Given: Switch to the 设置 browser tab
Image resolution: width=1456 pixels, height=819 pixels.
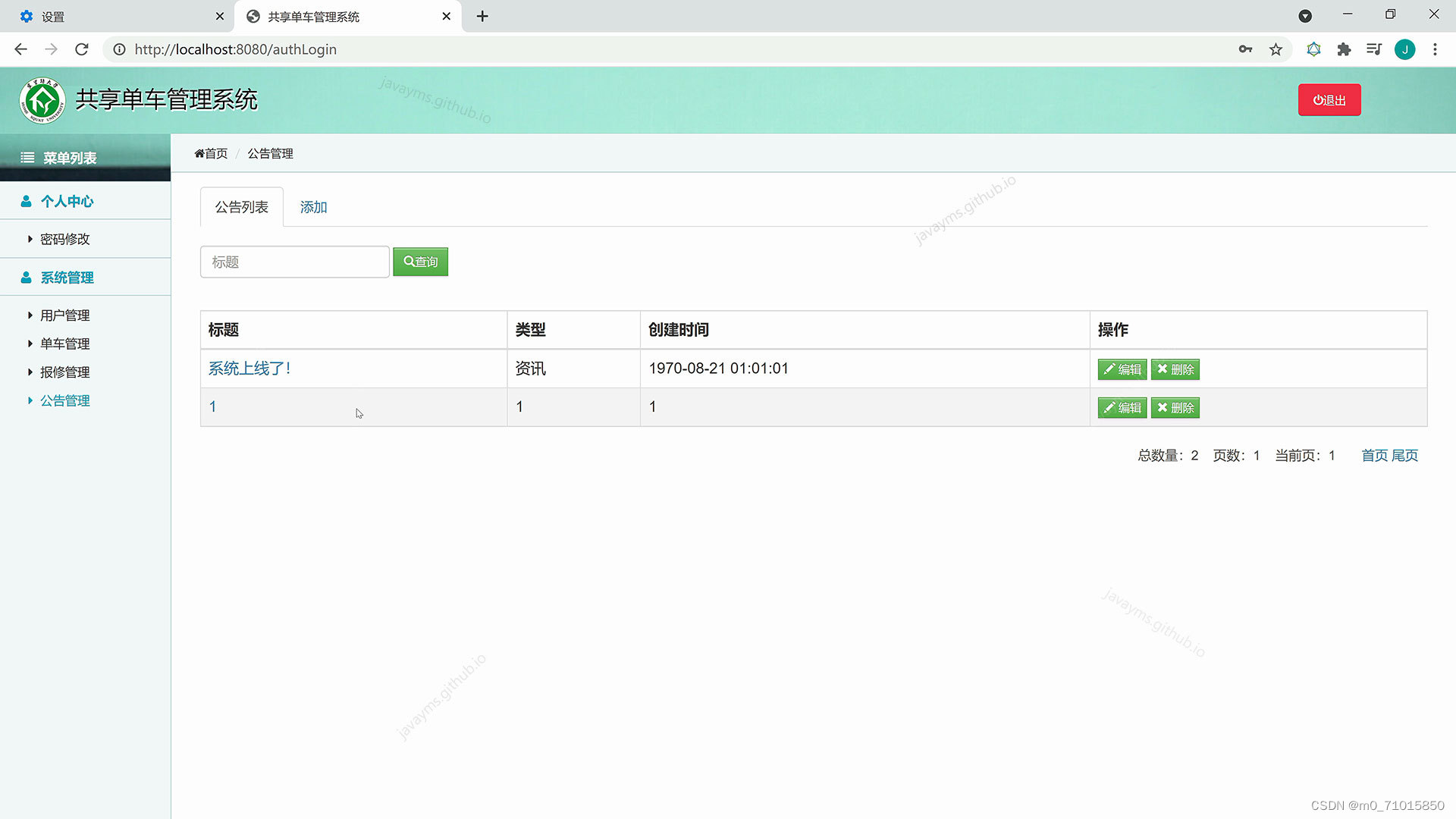Looking at the screenshot, I should coord(114,16).
